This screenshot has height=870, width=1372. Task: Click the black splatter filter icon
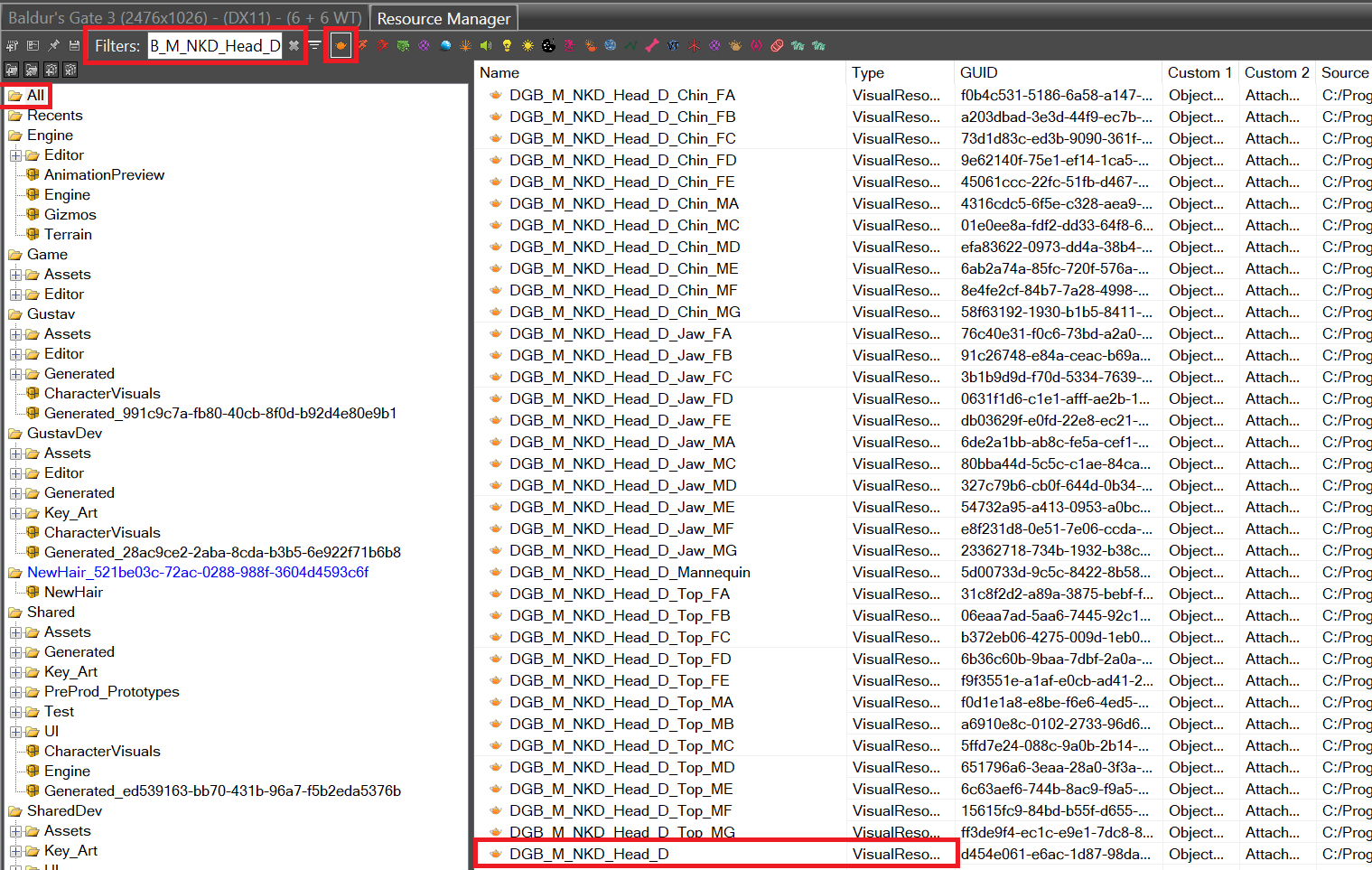coord(548,45)
